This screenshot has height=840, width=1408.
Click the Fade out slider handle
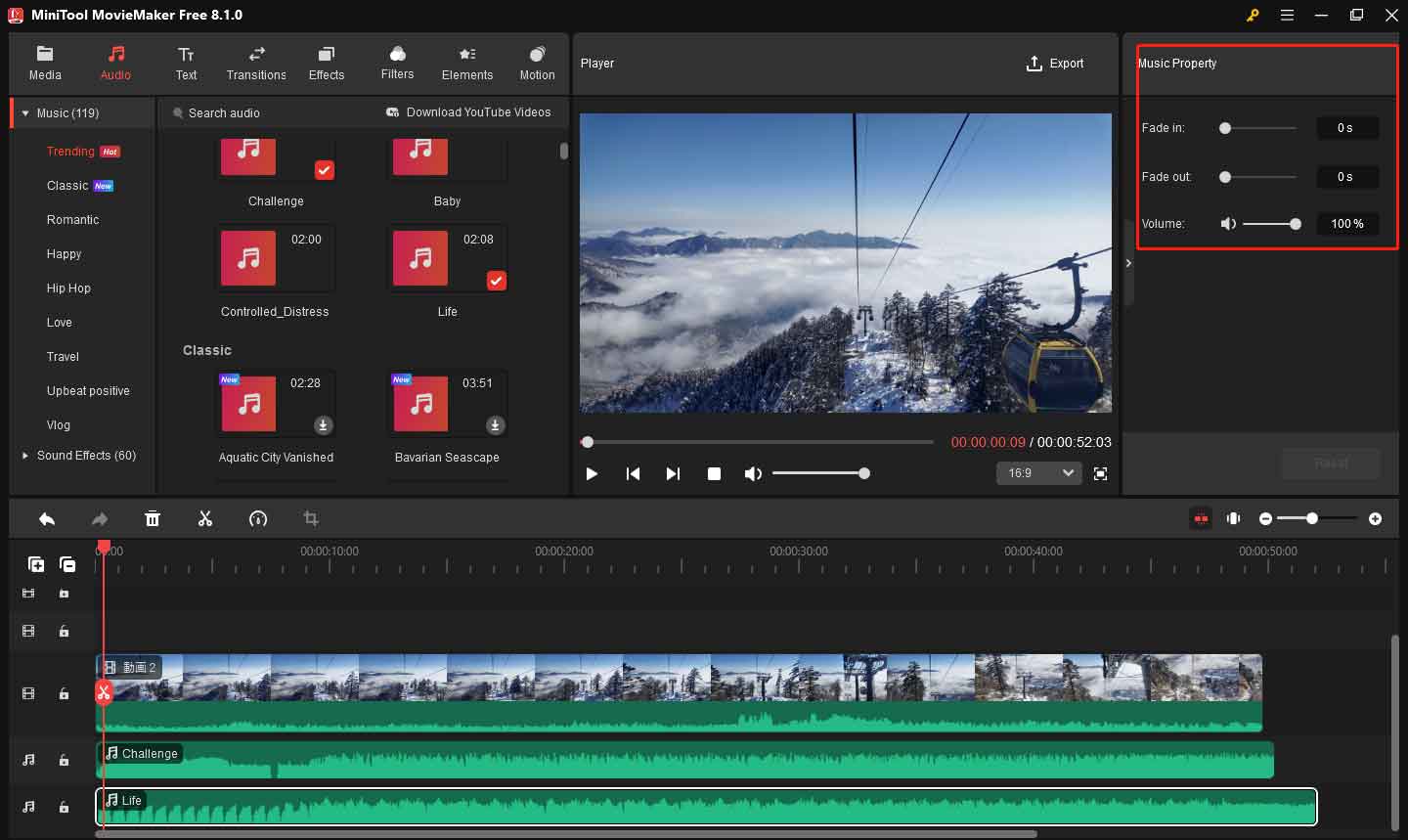1225,177
